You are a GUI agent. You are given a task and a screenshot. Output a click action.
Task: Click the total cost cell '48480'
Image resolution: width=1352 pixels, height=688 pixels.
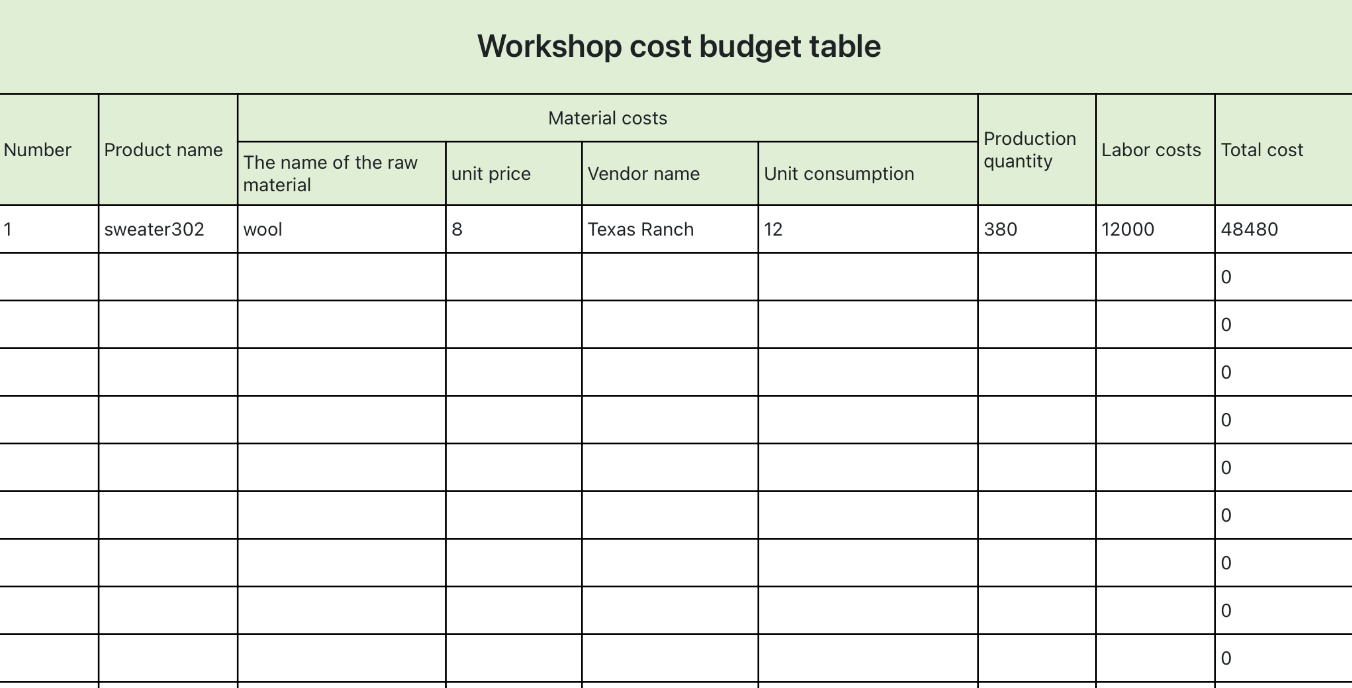(x=1283, y=229)
